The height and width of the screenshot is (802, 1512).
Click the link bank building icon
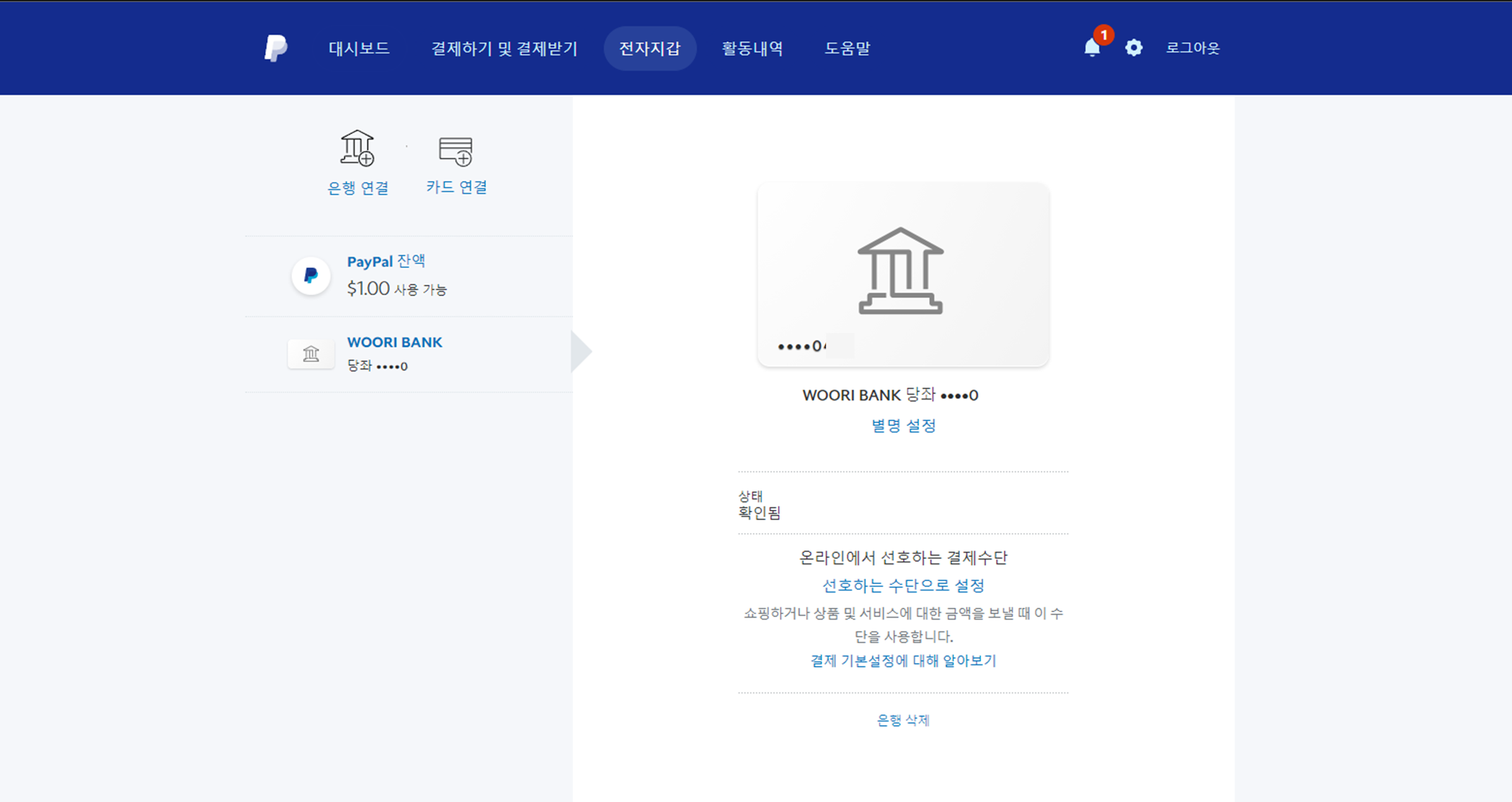click(357, 148)
